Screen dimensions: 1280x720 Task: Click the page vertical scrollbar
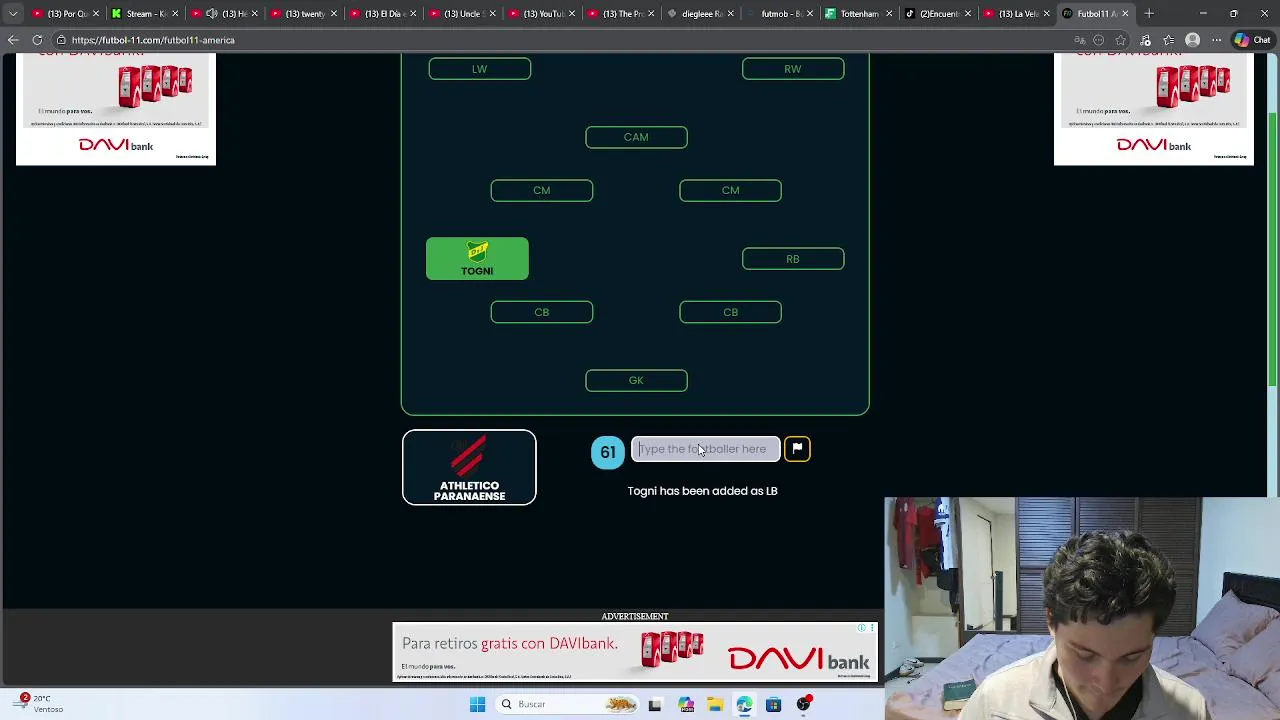tap(1273, 250)
